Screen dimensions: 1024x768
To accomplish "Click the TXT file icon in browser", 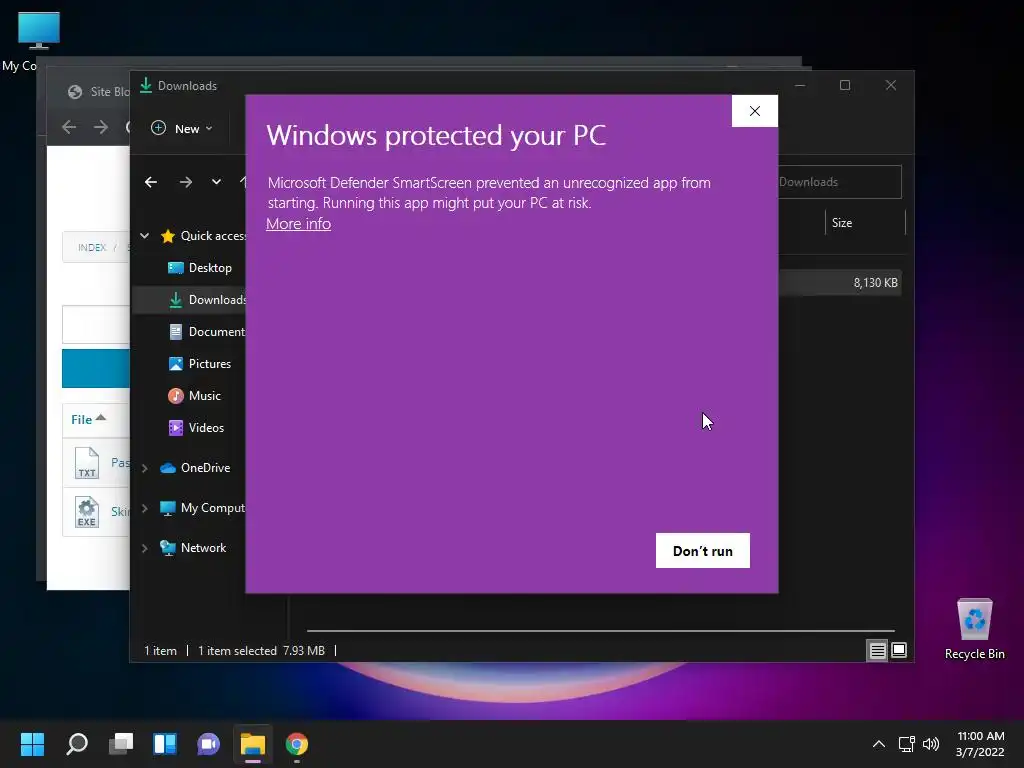I will coord(87,463).
